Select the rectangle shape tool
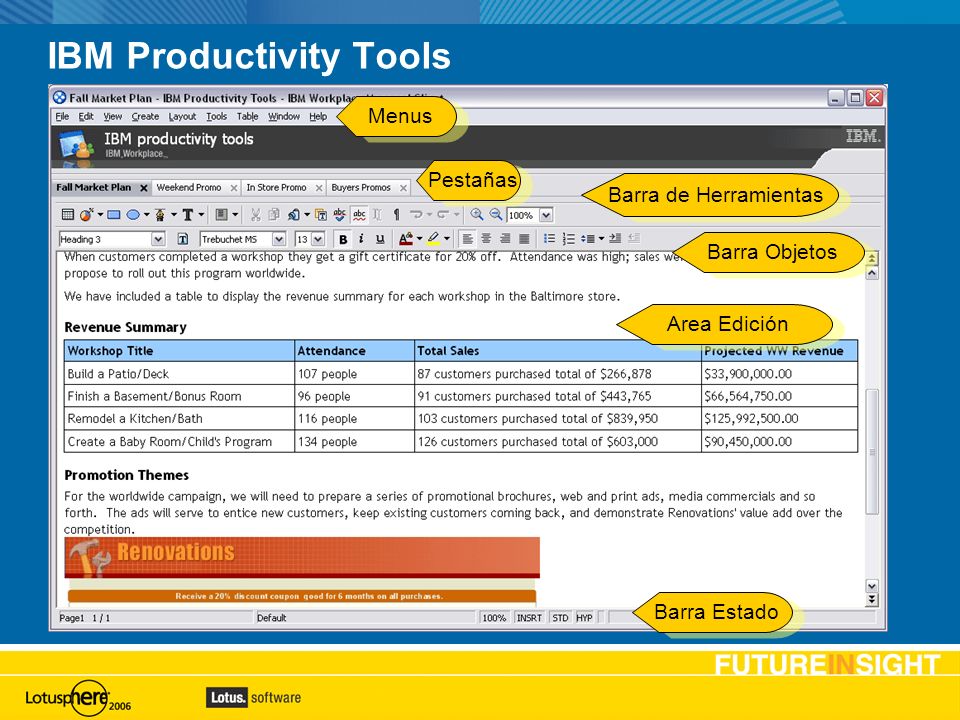The width and height of the screenshot is (960, 720). coord(113,215)
